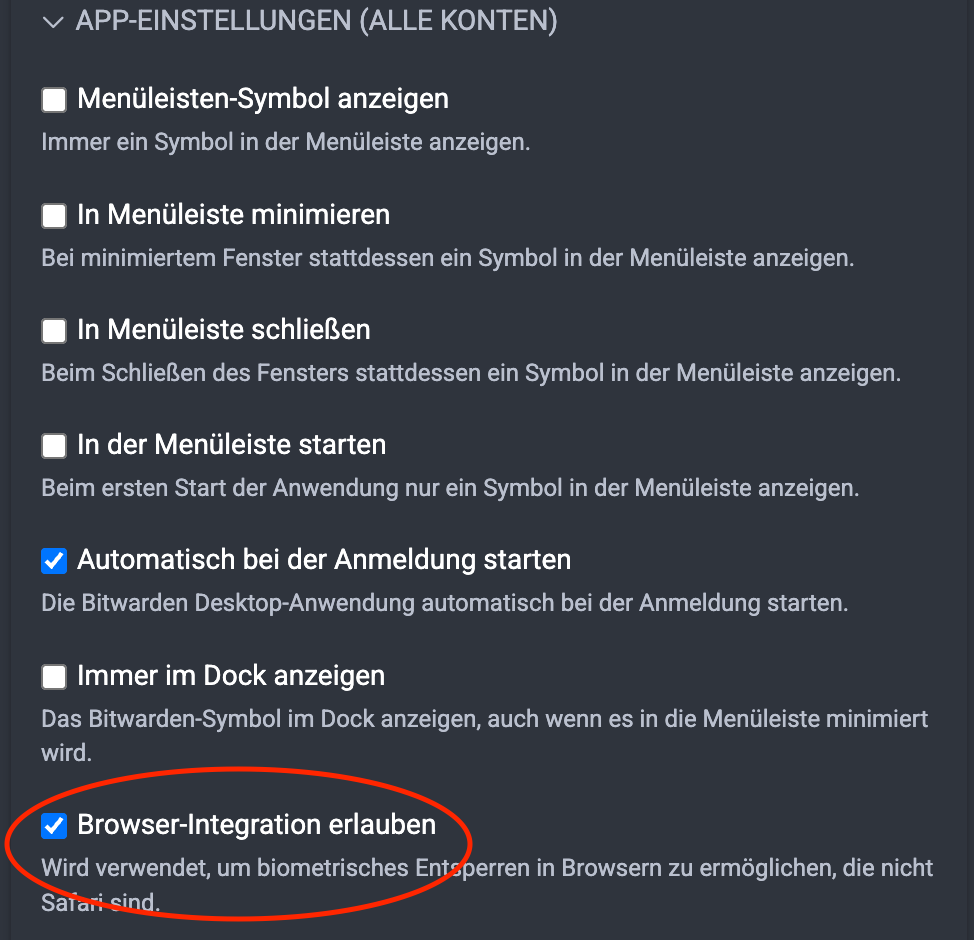Viewport: 974px width, 940px height.
Task: Click the In Menüleiste minimieren label
Action: (x=232, y=215)
